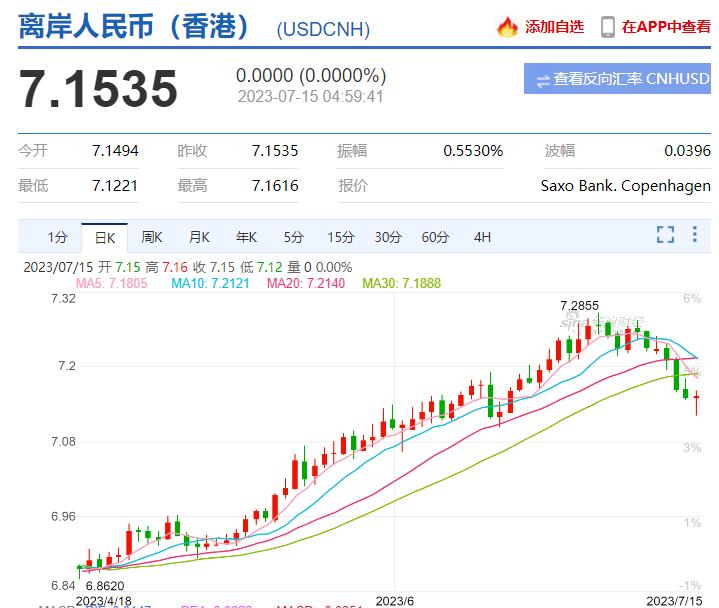719x608 pixels.
Task: Click the 7.08 price axis label
Action: (63, 442)
